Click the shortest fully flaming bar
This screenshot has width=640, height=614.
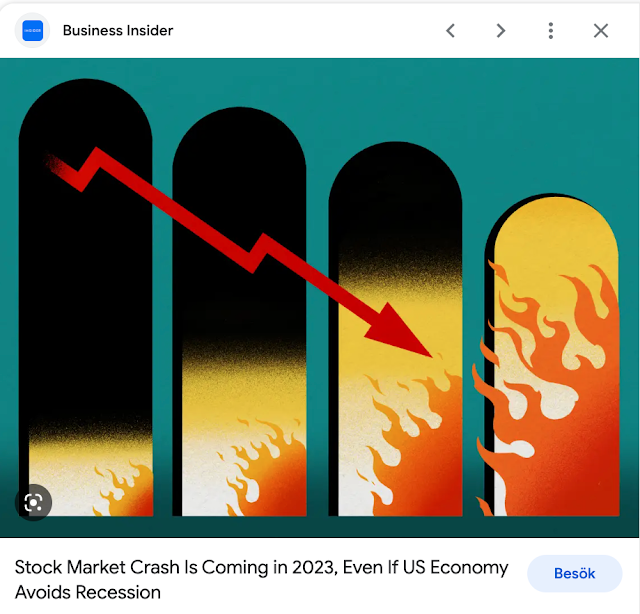[552, 354]
